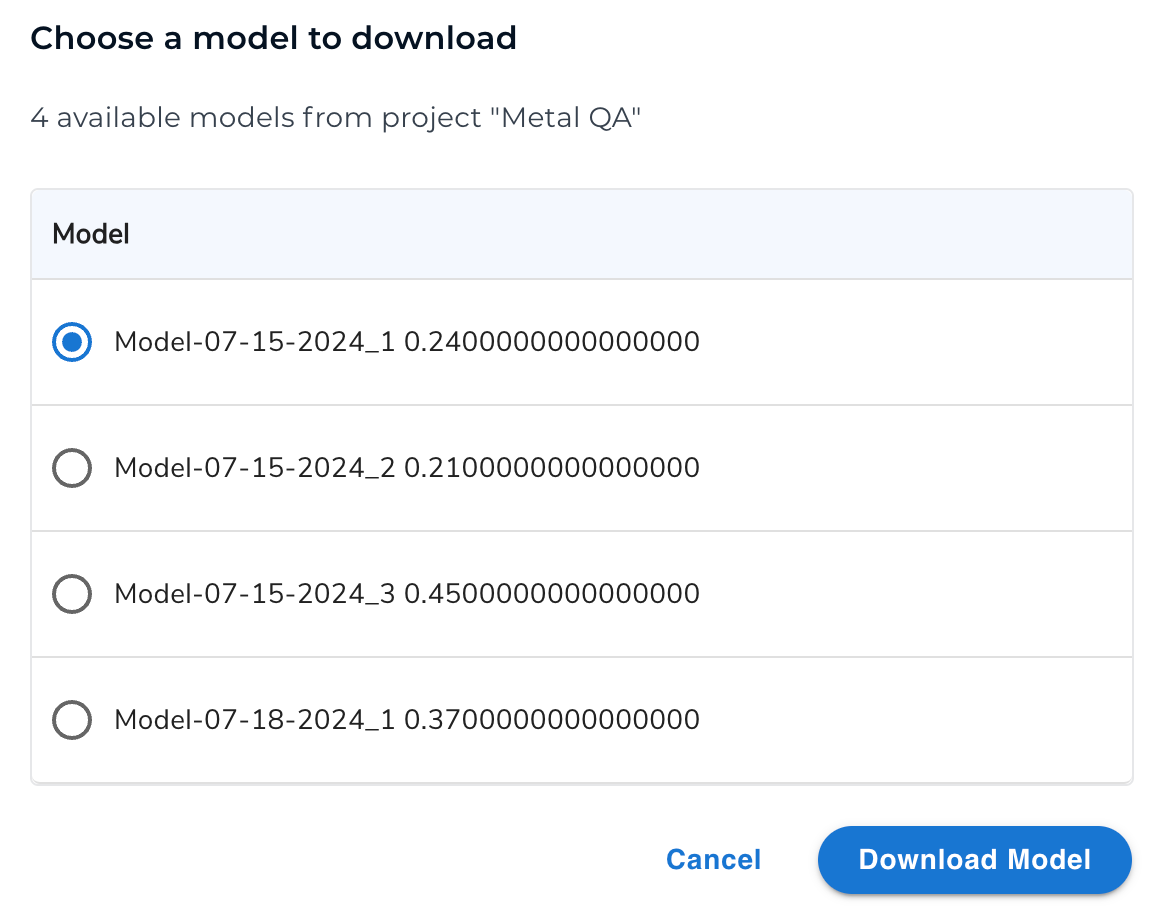The image size is (1163, 923).
Task: Select the Model-07-15-2024_1 radio button
Action: coord(71,342)
